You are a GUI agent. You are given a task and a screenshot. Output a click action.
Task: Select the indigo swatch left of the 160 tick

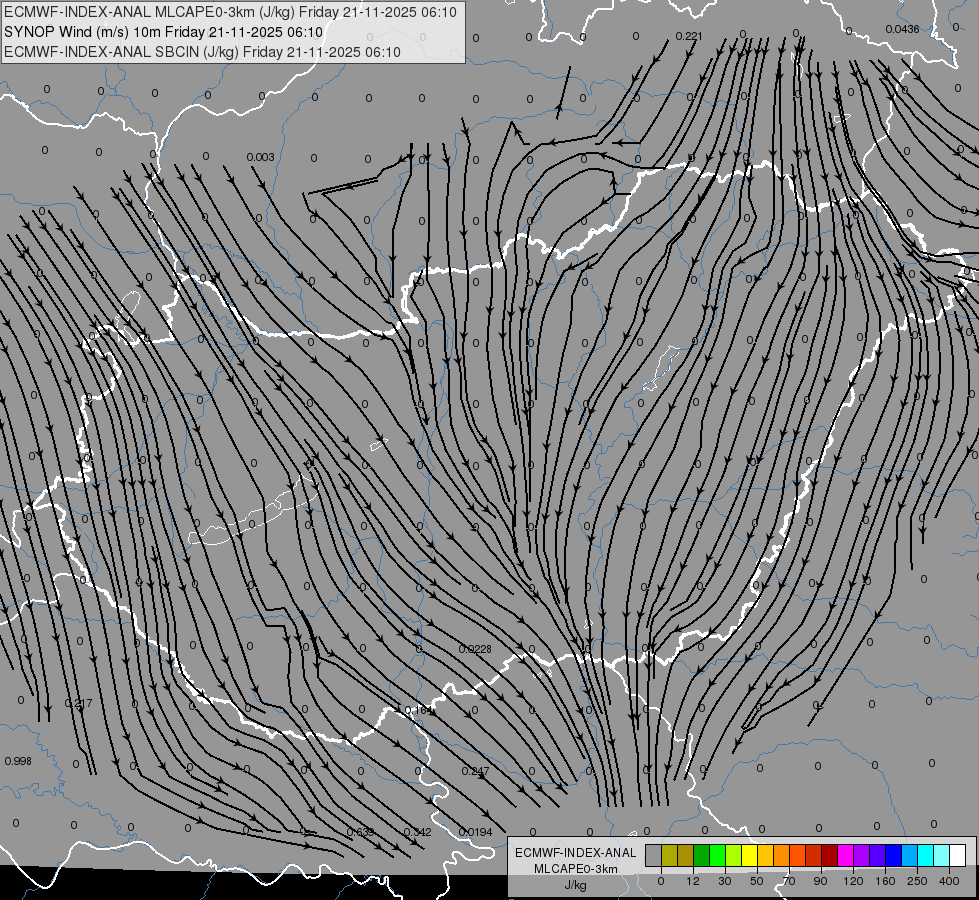tap(878, 855)
